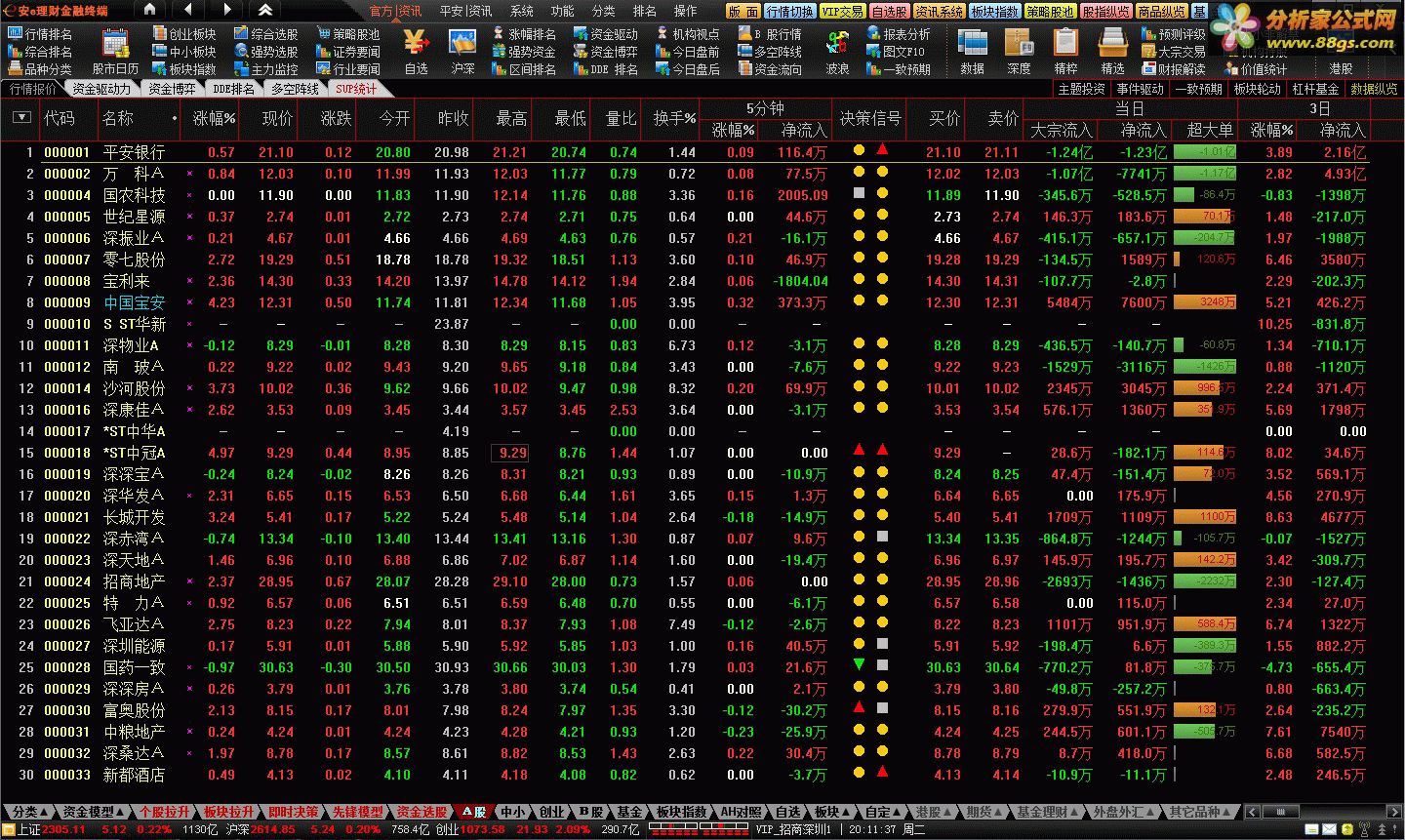1405x840 pixels.
Task: Switch to SUP统计 tab
Action: coord(356,89)
